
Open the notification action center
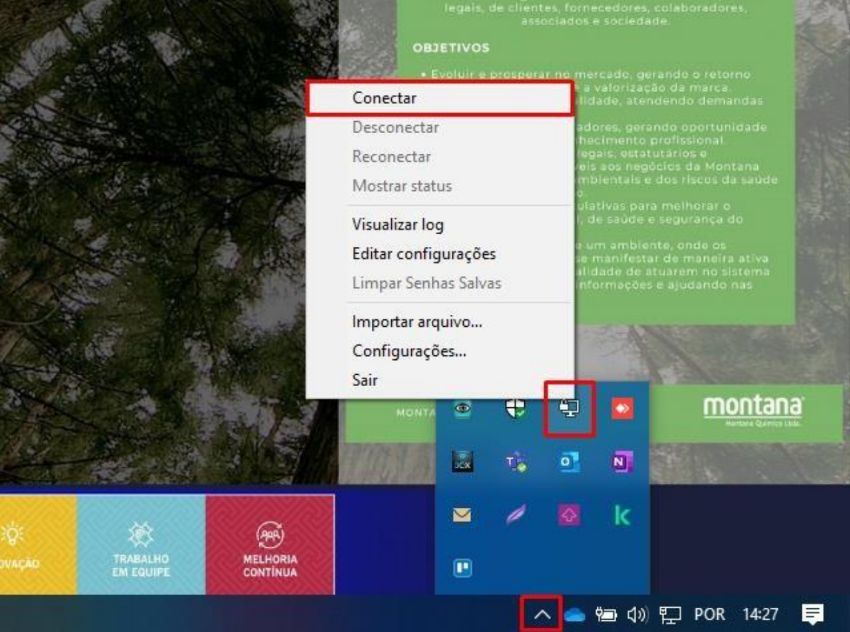812,614
